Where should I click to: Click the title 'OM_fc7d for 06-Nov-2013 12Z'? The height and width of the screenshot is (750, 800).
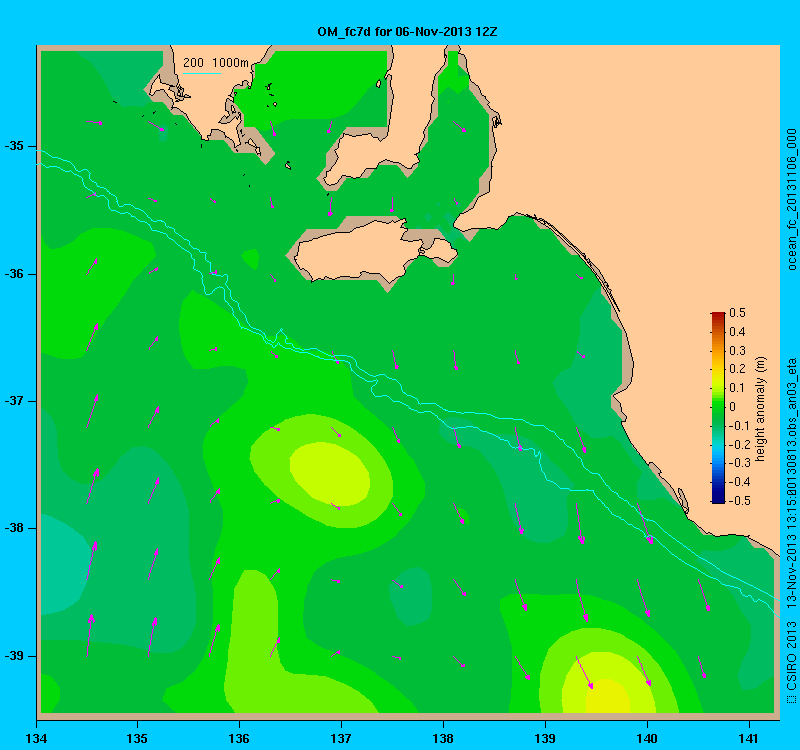tap(407, 32)
